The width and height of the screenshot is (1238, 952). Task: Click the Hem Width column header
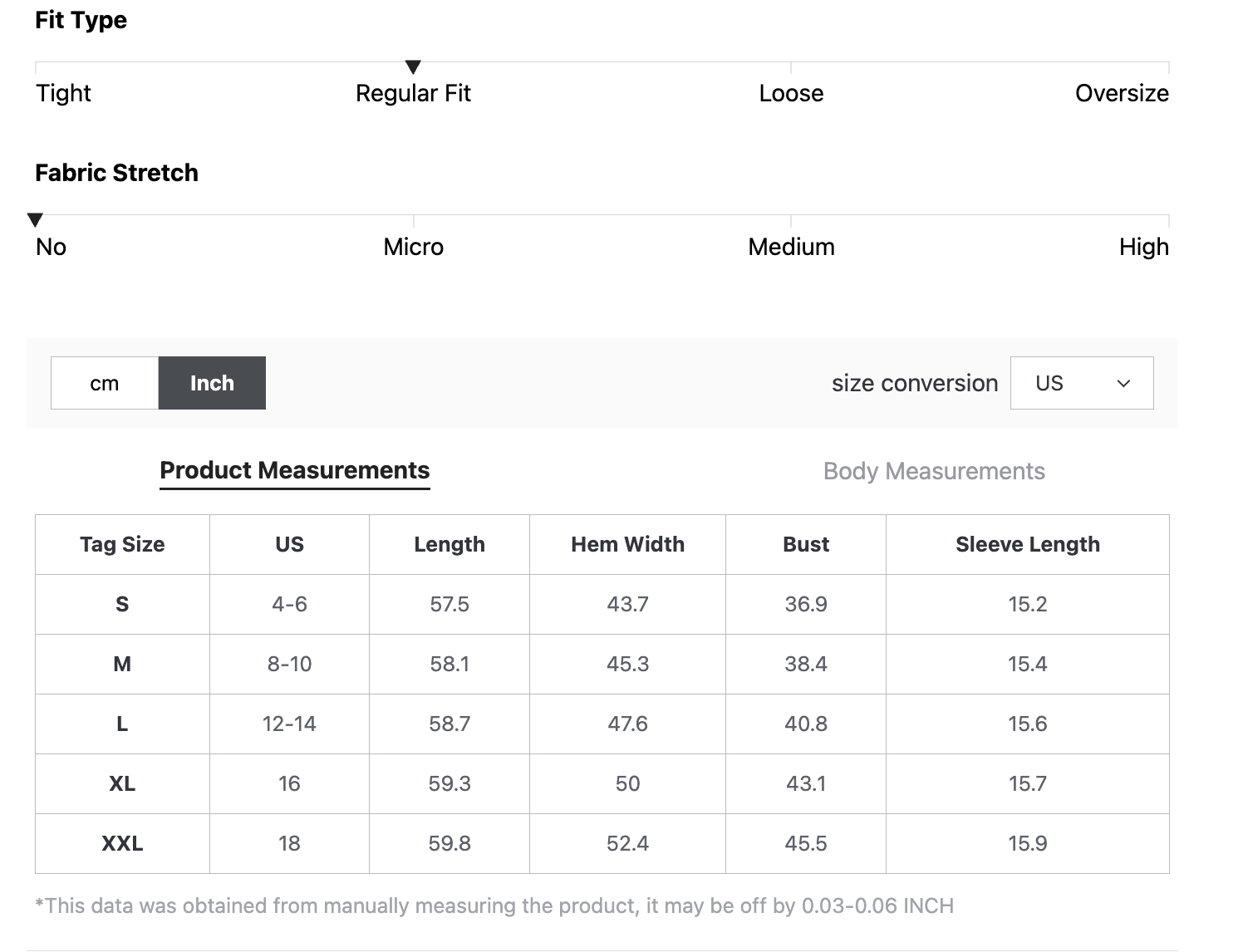pos(627,544)
